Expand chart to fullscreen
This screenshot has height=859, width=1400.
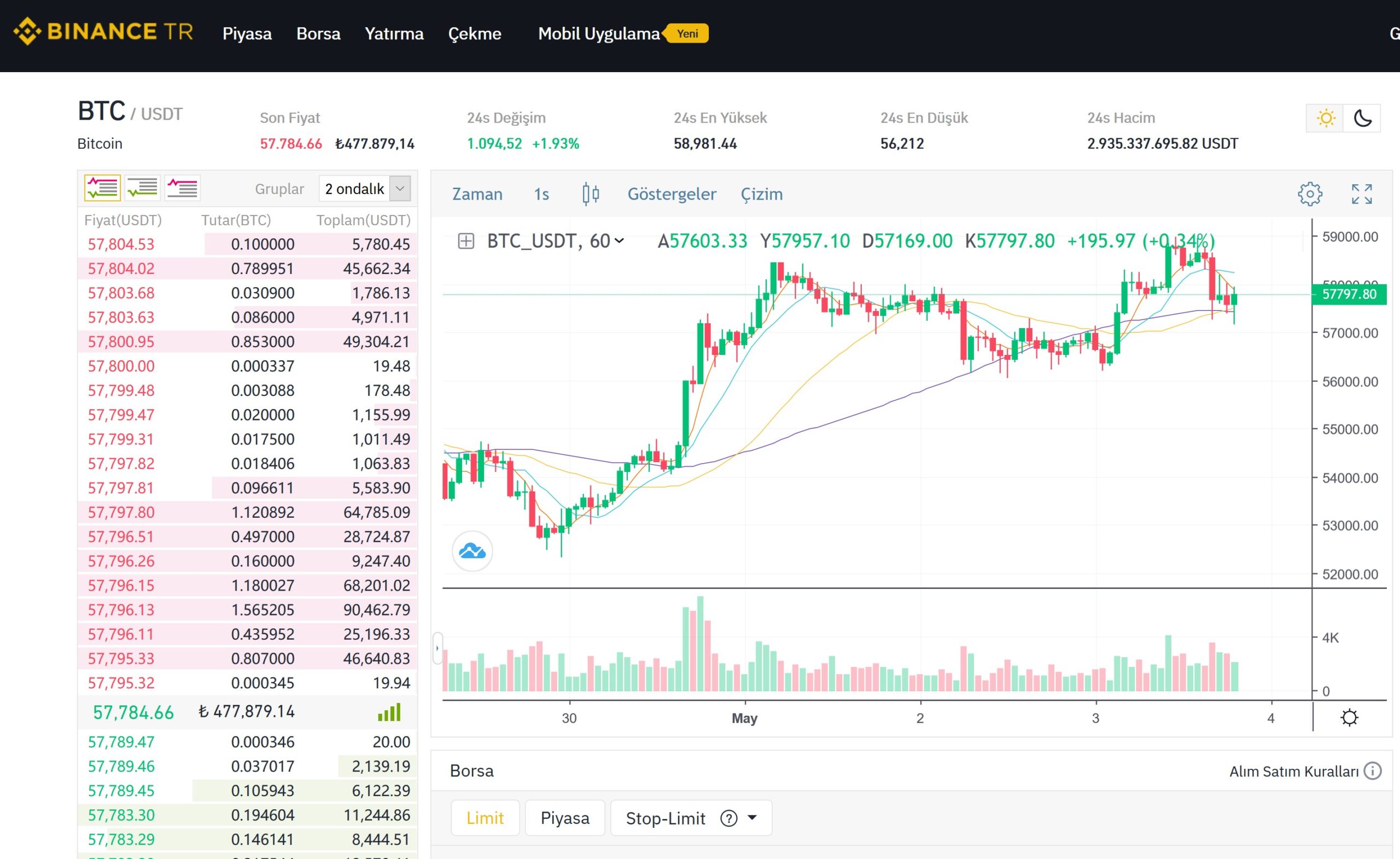(x=1362, y=194)
